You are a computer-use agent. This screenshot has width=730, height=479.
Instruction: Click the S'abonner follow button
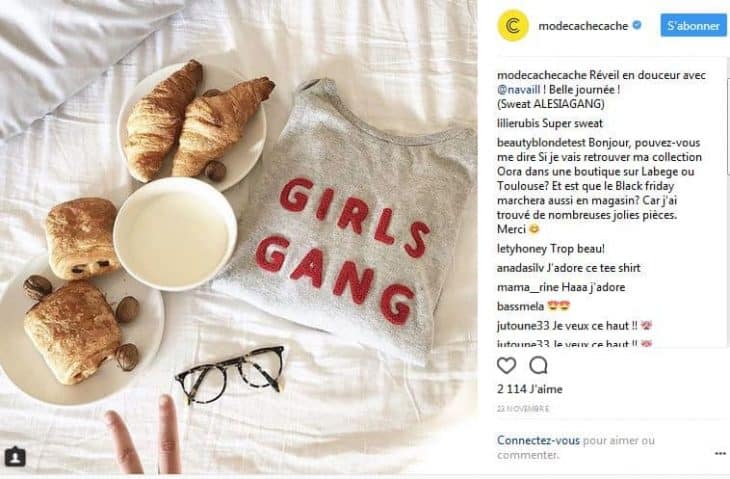point(693,26)
